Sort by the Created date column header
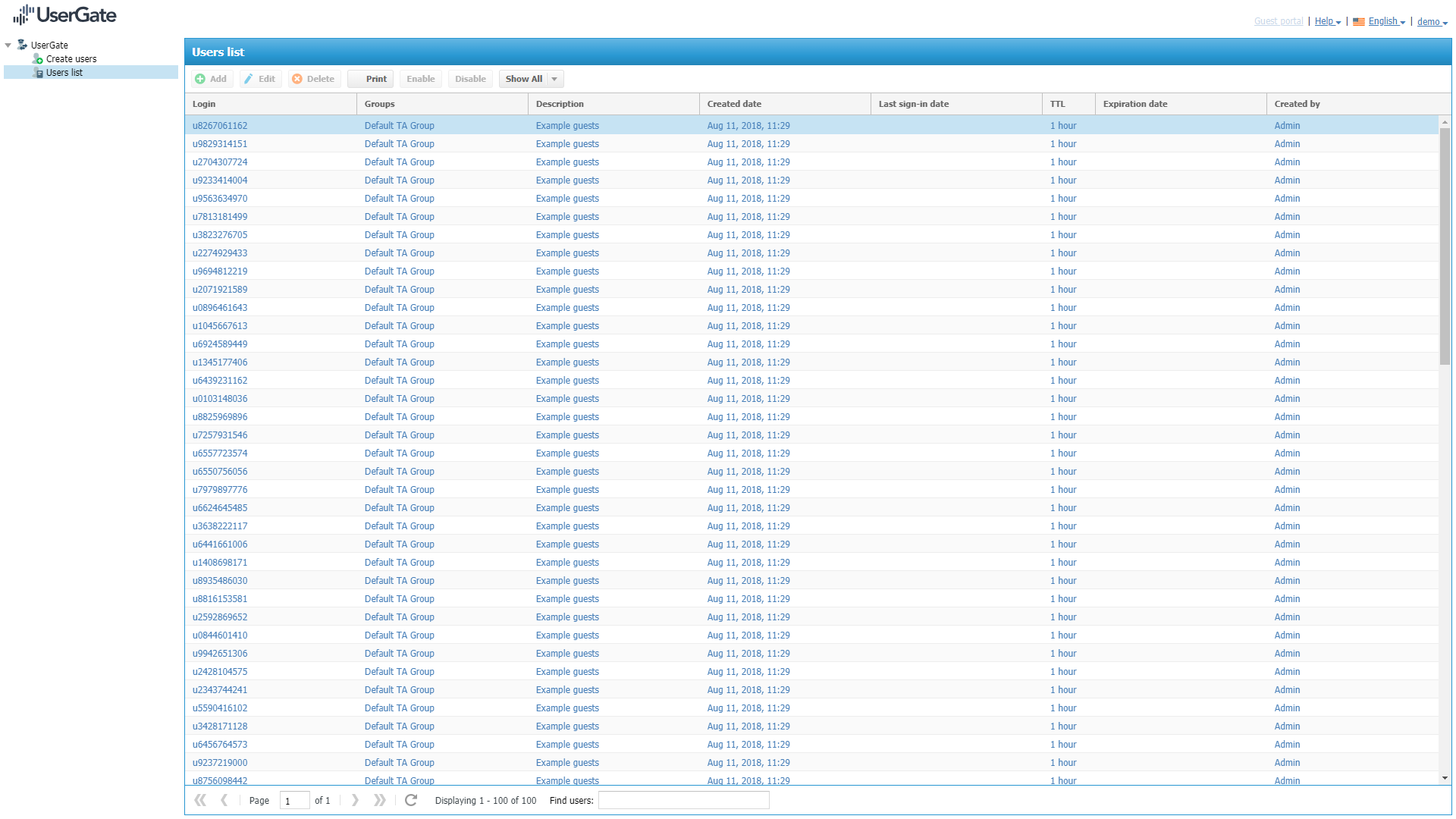This screenshot has height=819, width=1456. click(734, 104)
